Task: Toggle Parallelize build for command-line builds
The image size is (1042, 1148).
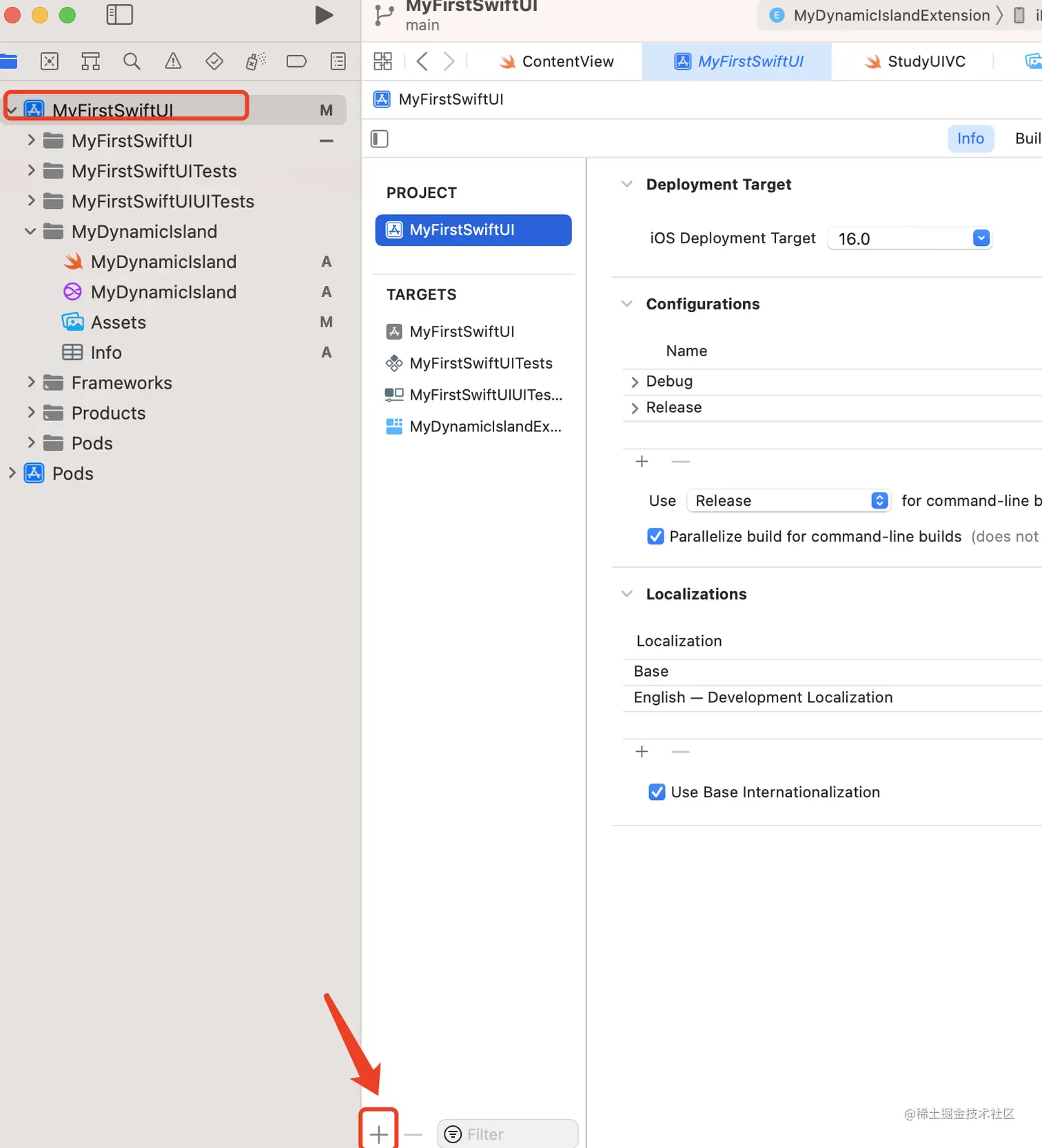Action: pyautogui.click(x=655, y=536)
